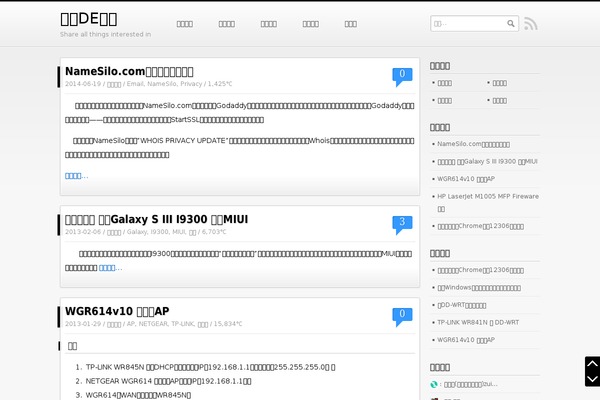Click the search magnifier icon

(511, 24)
